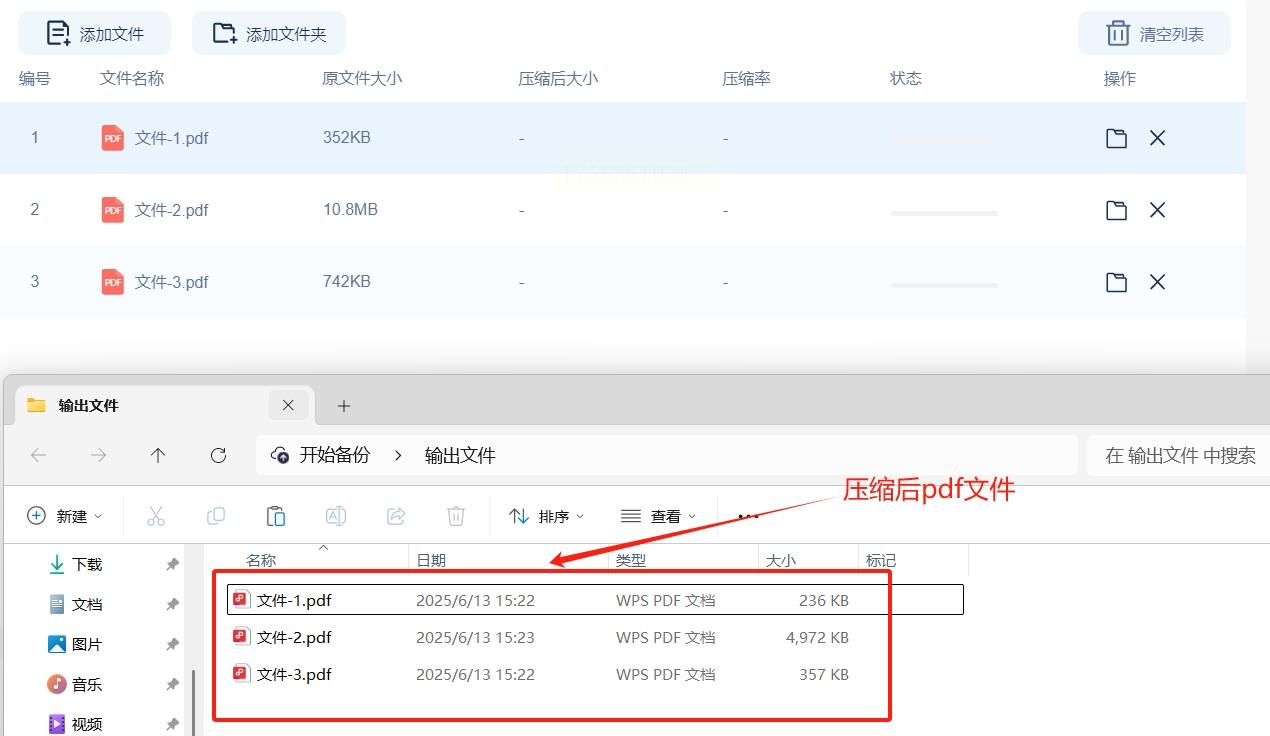Click the 添加文件 button
1270x736 pixels.
pos(95,34)
